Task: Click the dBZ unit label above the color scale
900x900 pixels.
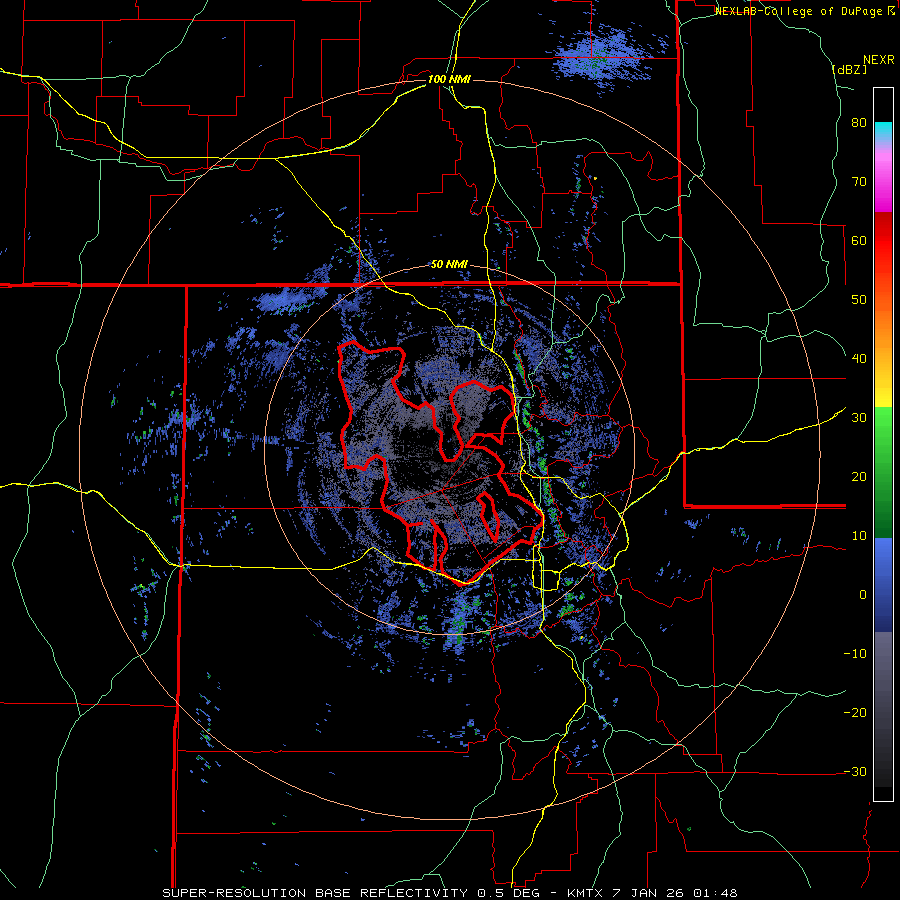Action: [x=849, y=69]
